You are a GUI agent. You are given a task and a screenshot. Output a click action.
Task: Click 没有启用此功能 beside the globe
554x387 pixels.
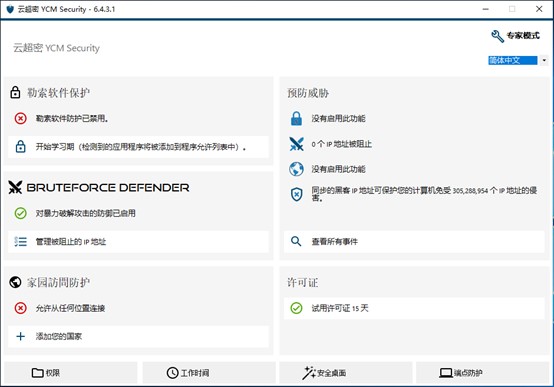pyautogui.click(x=338, y=169)
